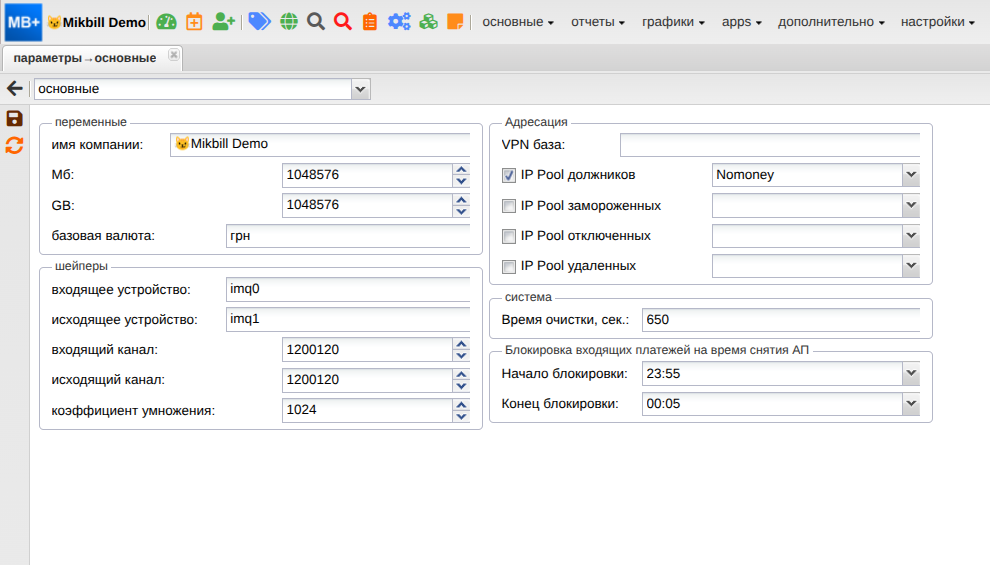990x565 pixels.
Task: Open the Начало блокировки time dropdown
Action: point(910,373)
